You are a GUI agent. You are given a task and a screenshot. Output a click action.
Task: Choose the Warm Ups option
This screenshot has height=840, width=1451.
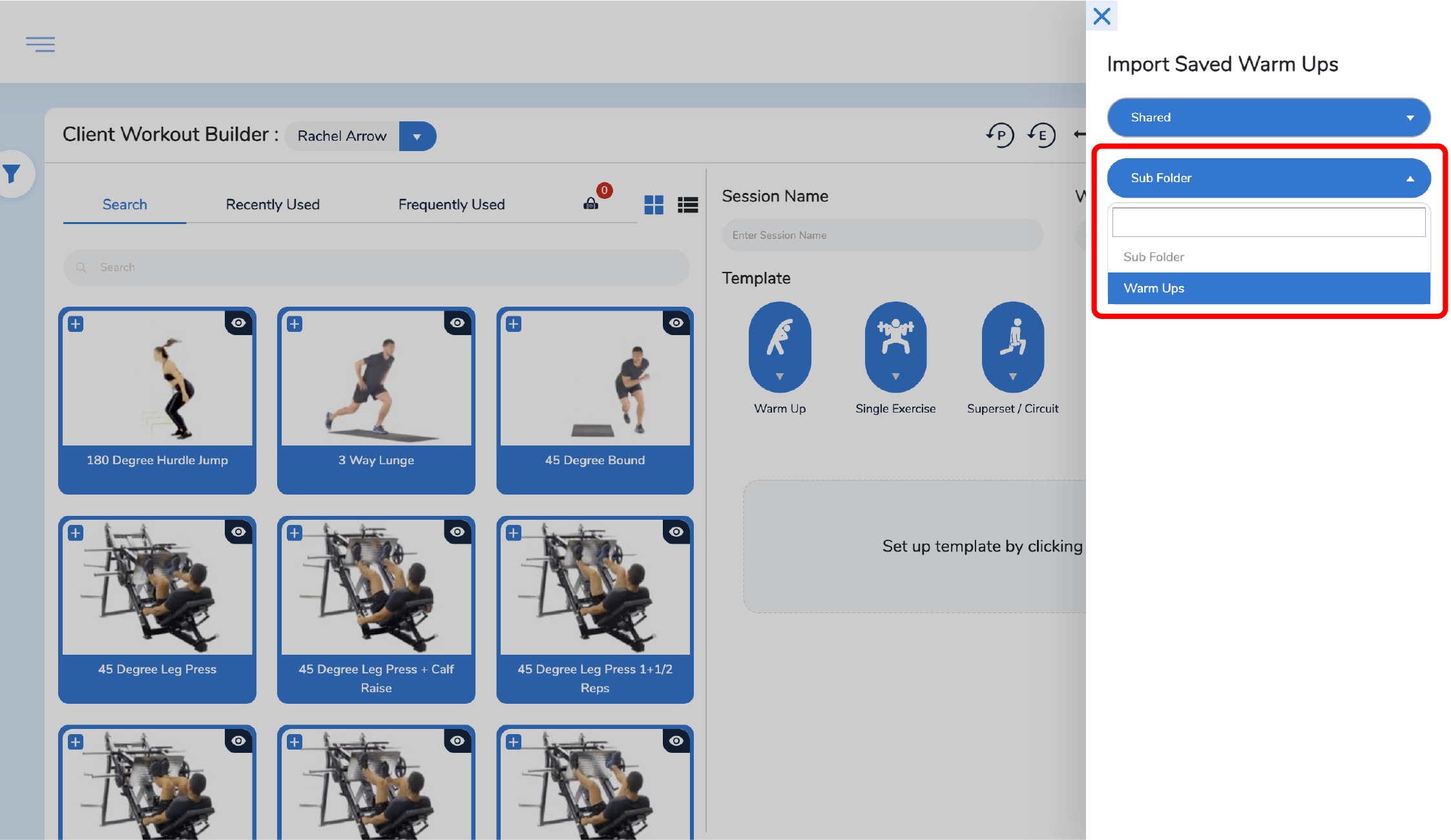(x=1269, y=288)
